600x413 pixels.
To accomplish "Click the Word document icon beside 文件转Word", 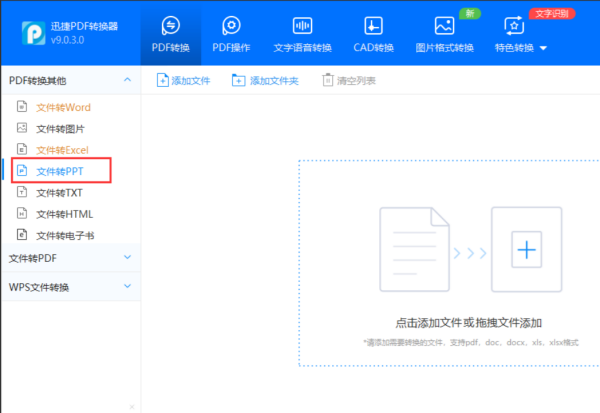I will (22, 106).
